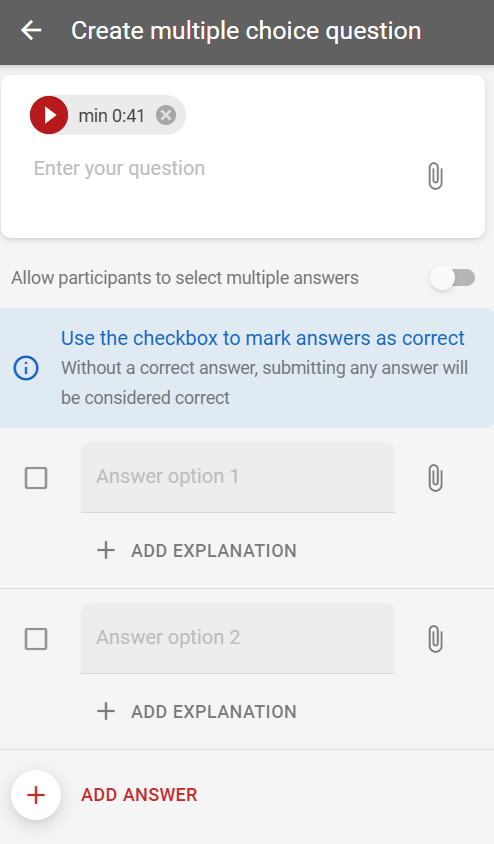Mark Answer option 1 as correct

point(36,478)
